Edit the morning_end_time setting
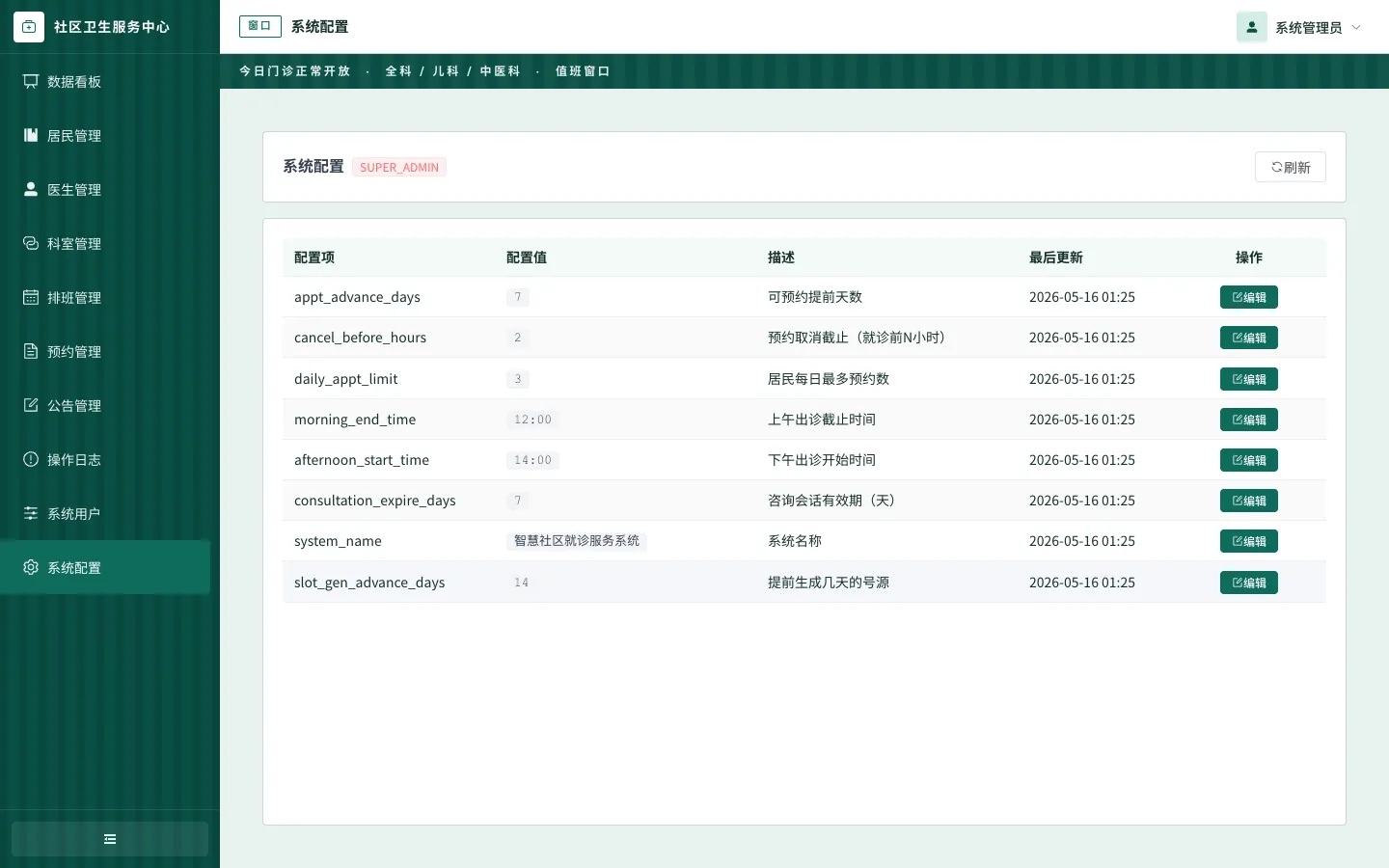 1249,420
